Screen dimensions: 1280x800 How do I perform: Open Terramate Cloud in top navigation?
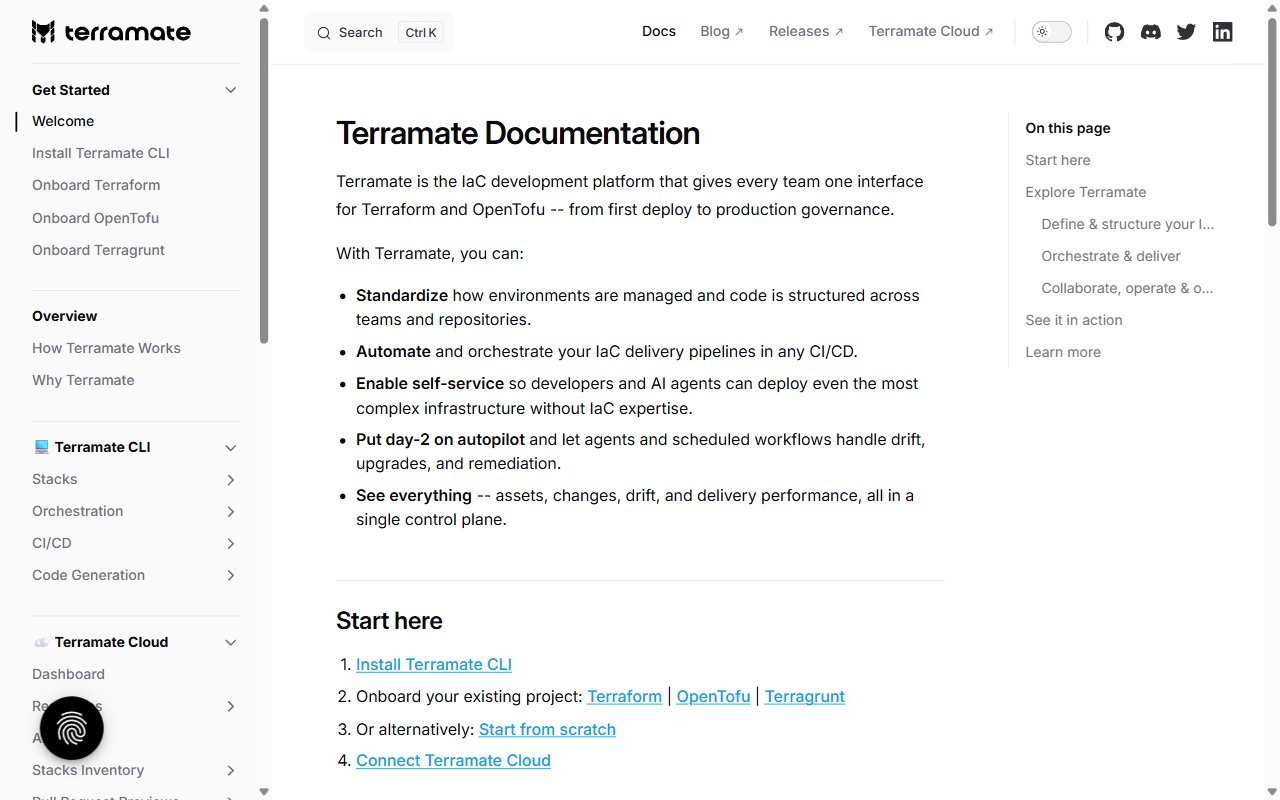(x=931, y=31)
